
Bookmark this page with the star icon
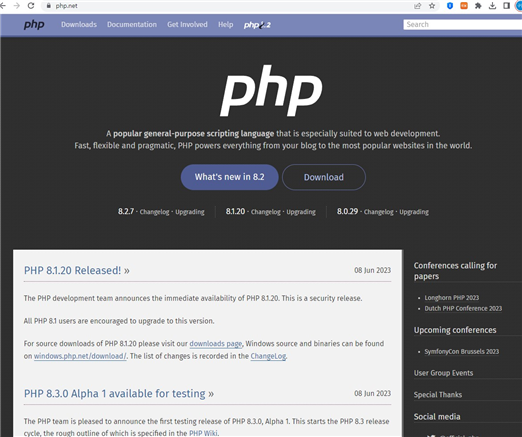tap(432, 6)
